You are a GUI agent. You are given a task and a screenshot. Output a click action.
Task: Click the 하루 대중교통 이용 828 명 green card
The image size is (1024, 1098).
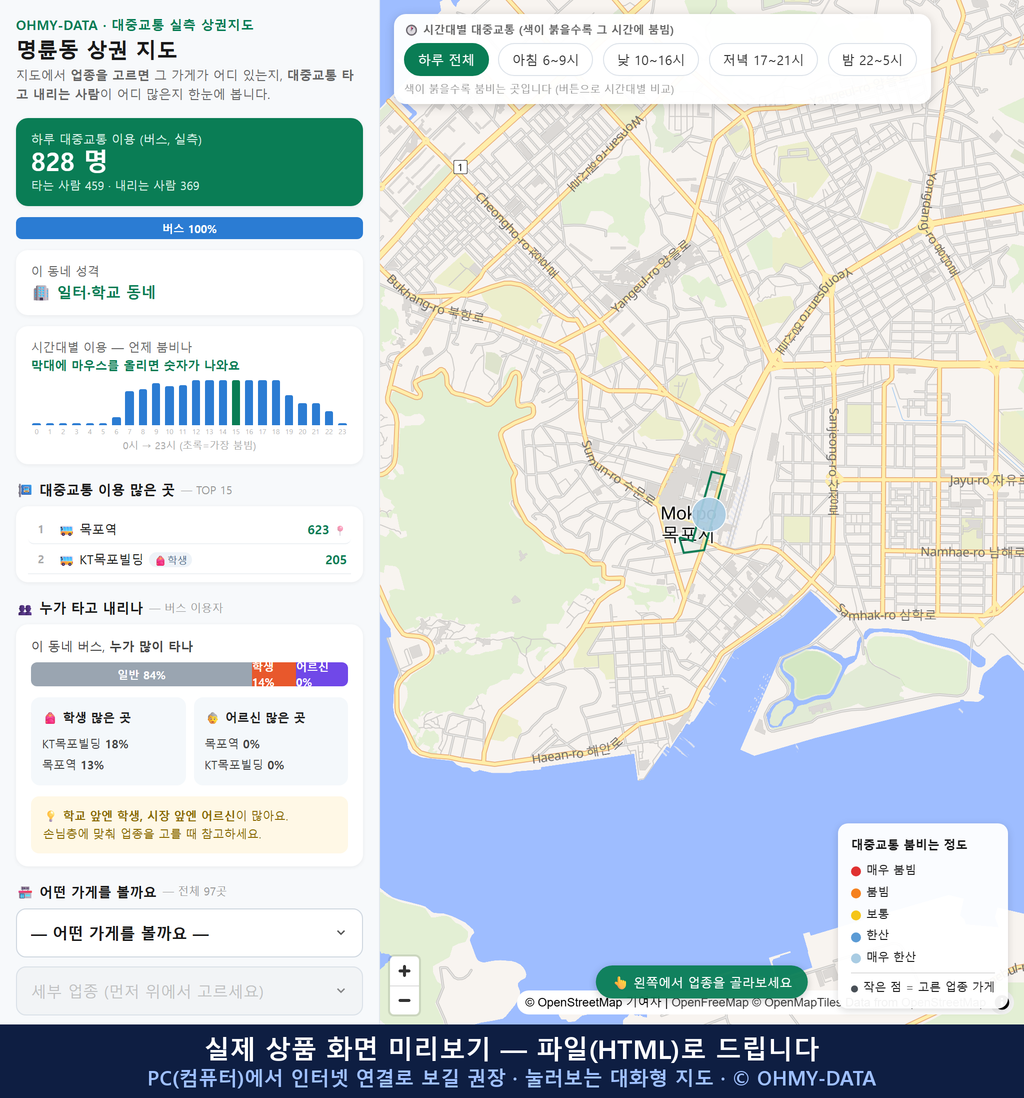(x=189, y=162)
